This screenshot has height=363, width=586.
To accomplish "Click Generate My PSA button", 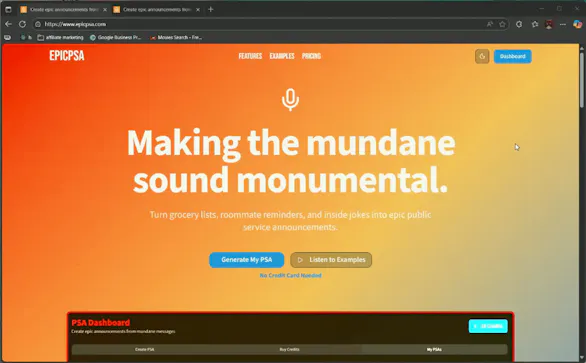I will [x=247, y=260].
